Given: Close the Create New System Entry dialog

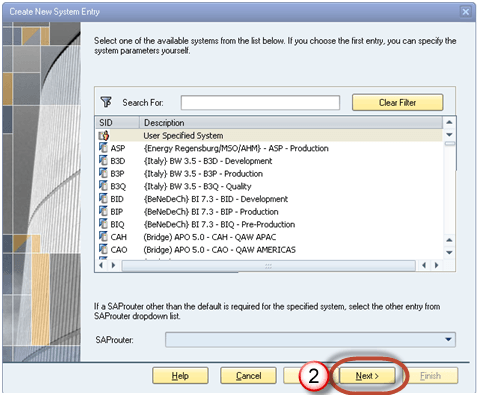Looking at the screenshot, I should pos(466,12).
